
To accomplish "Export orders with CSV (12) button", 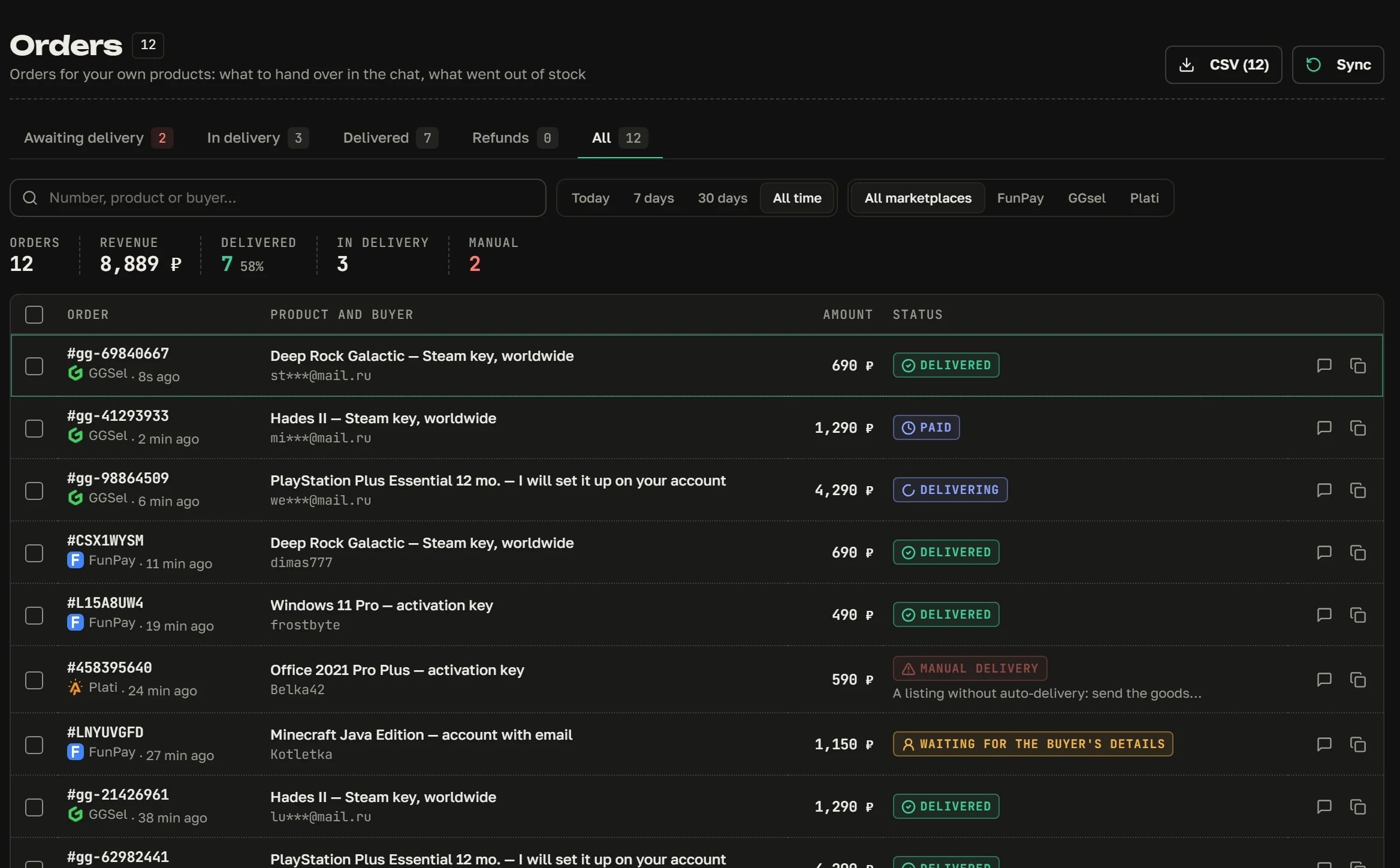I will pyautogui.click(x=1223, y=65).
